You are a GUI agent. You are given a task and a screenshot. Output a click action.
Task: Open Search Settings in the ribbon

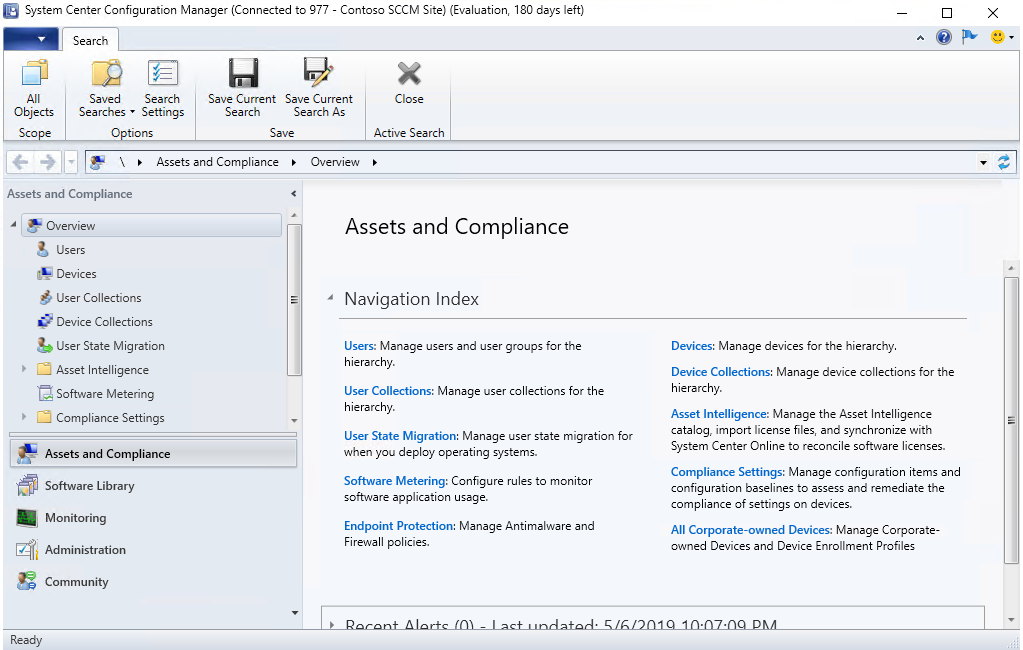(162, 89)
